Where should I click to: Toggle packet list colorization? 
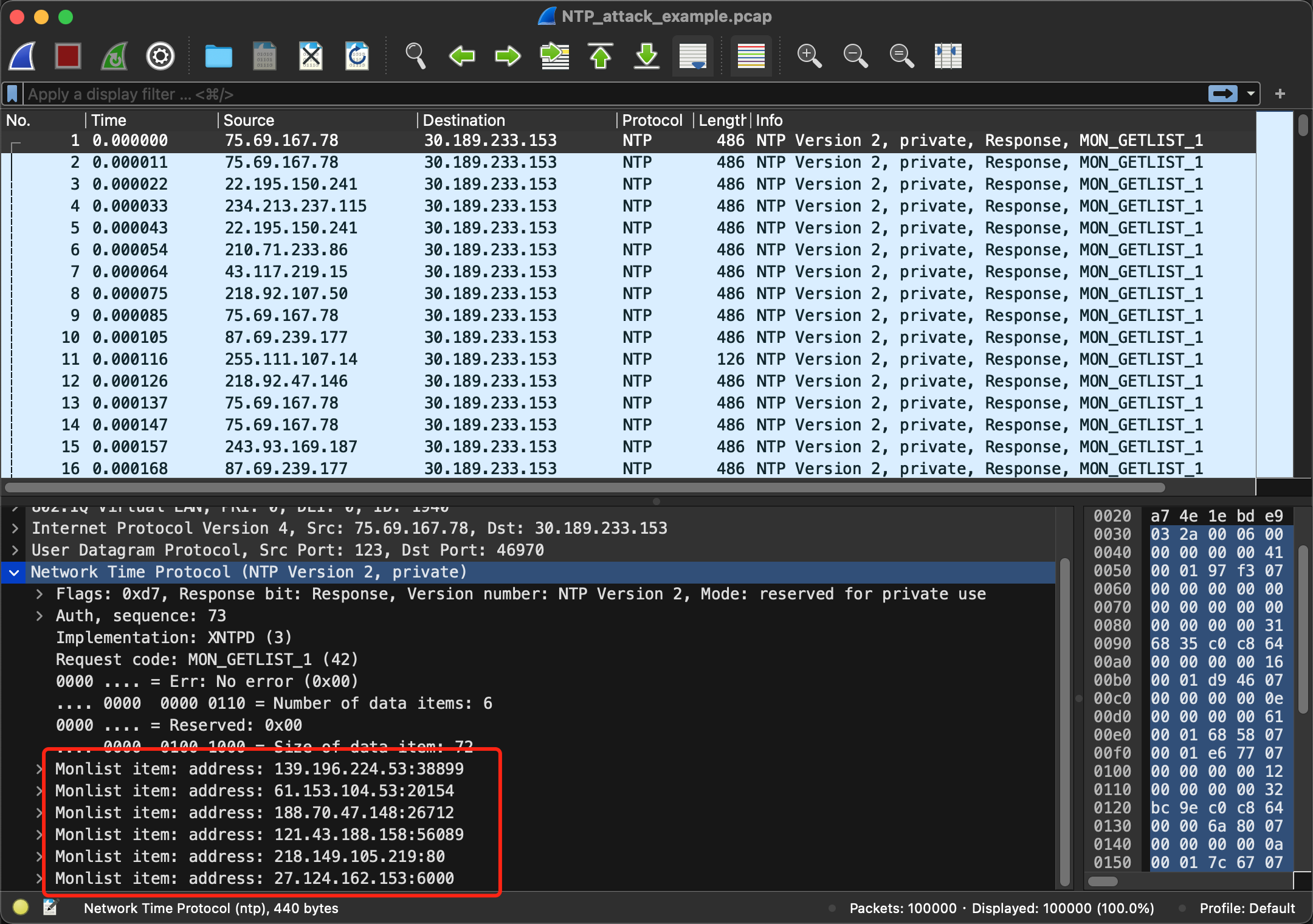[751, 56]
